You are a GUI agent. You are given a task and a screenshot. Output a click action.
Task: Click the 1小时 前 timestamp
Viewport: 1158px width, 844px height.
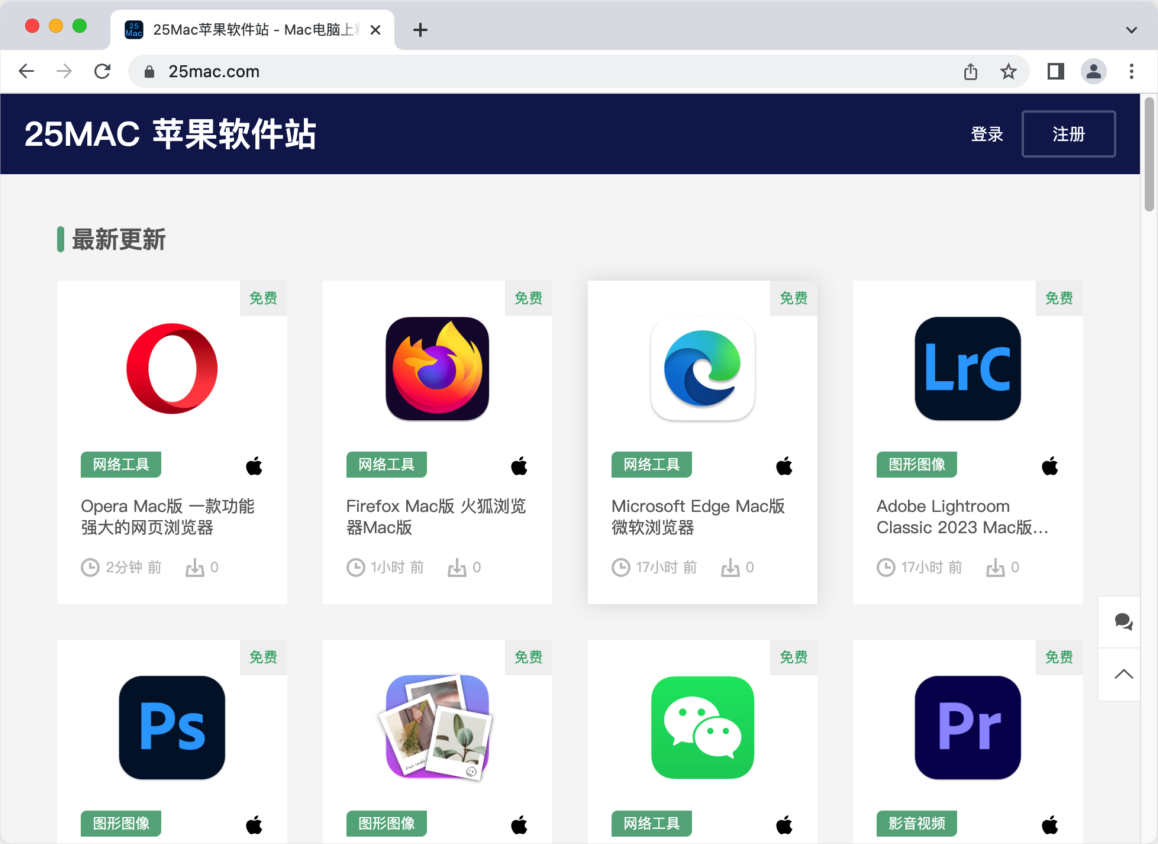[x=397, y=567]
